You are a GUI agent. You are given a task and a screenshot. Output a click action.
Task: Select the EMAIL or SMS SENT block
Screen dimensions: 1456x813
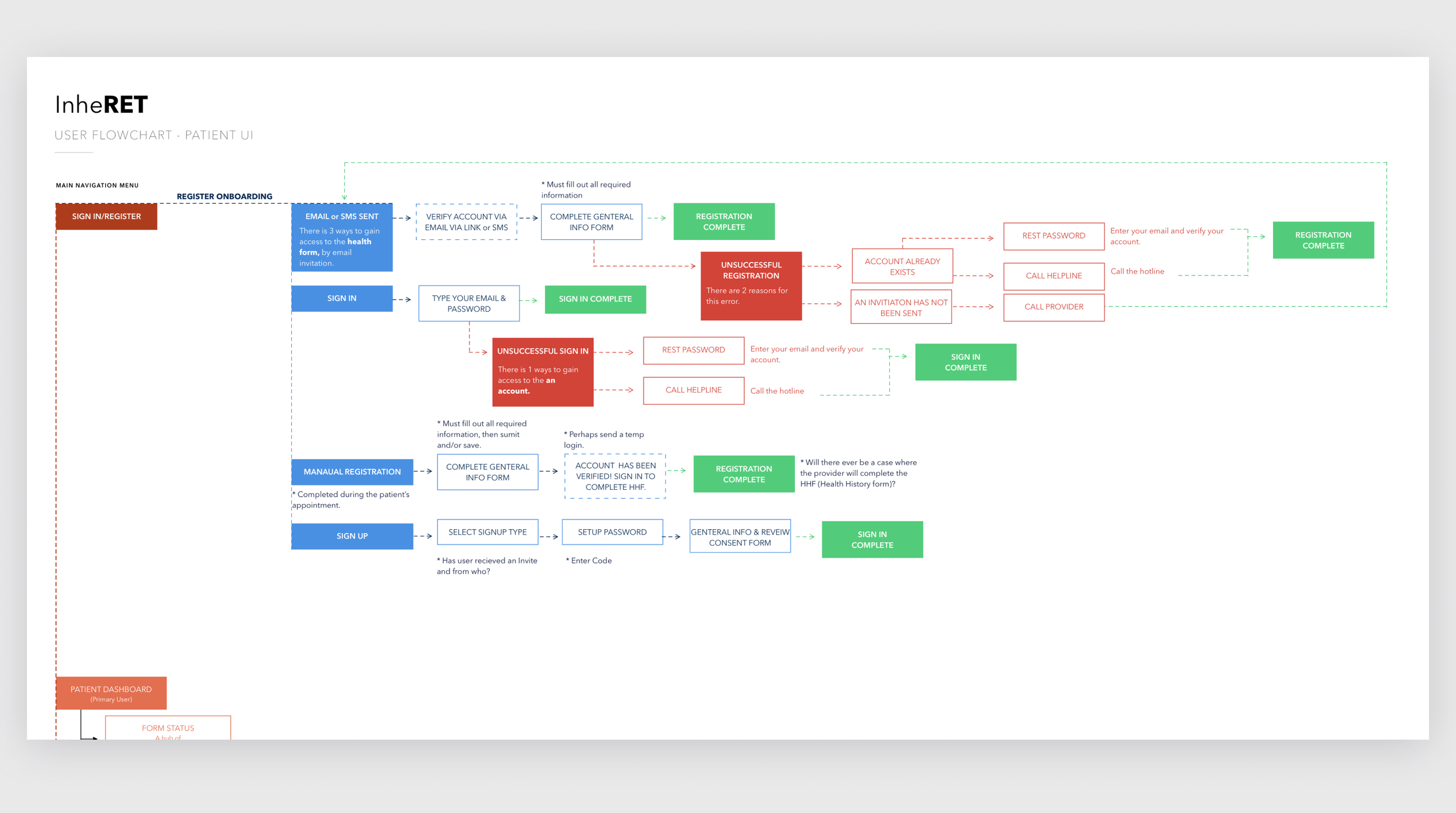[x=342, y=238]
